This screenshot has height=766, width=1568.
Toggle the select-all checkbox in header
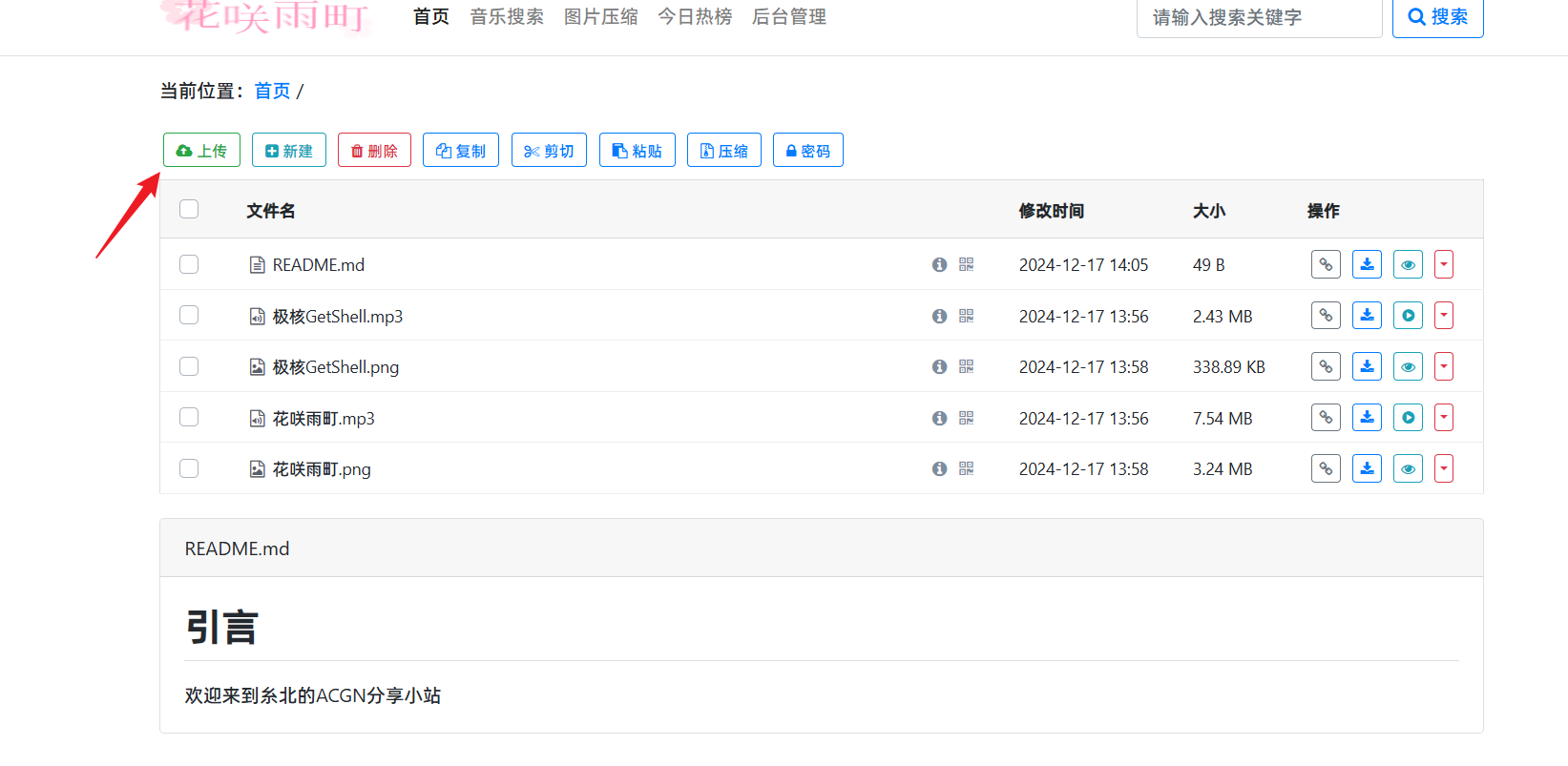[189, 209]
